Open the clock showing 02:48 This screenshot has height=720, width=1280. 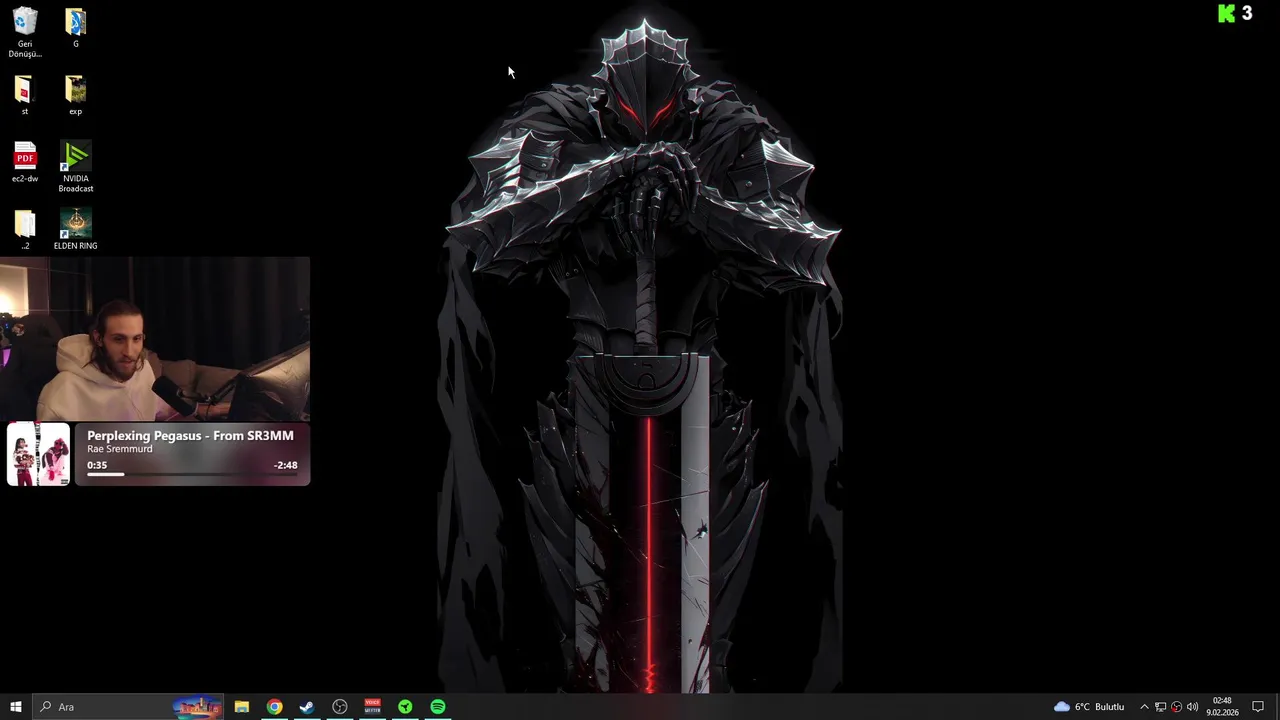1222,707
